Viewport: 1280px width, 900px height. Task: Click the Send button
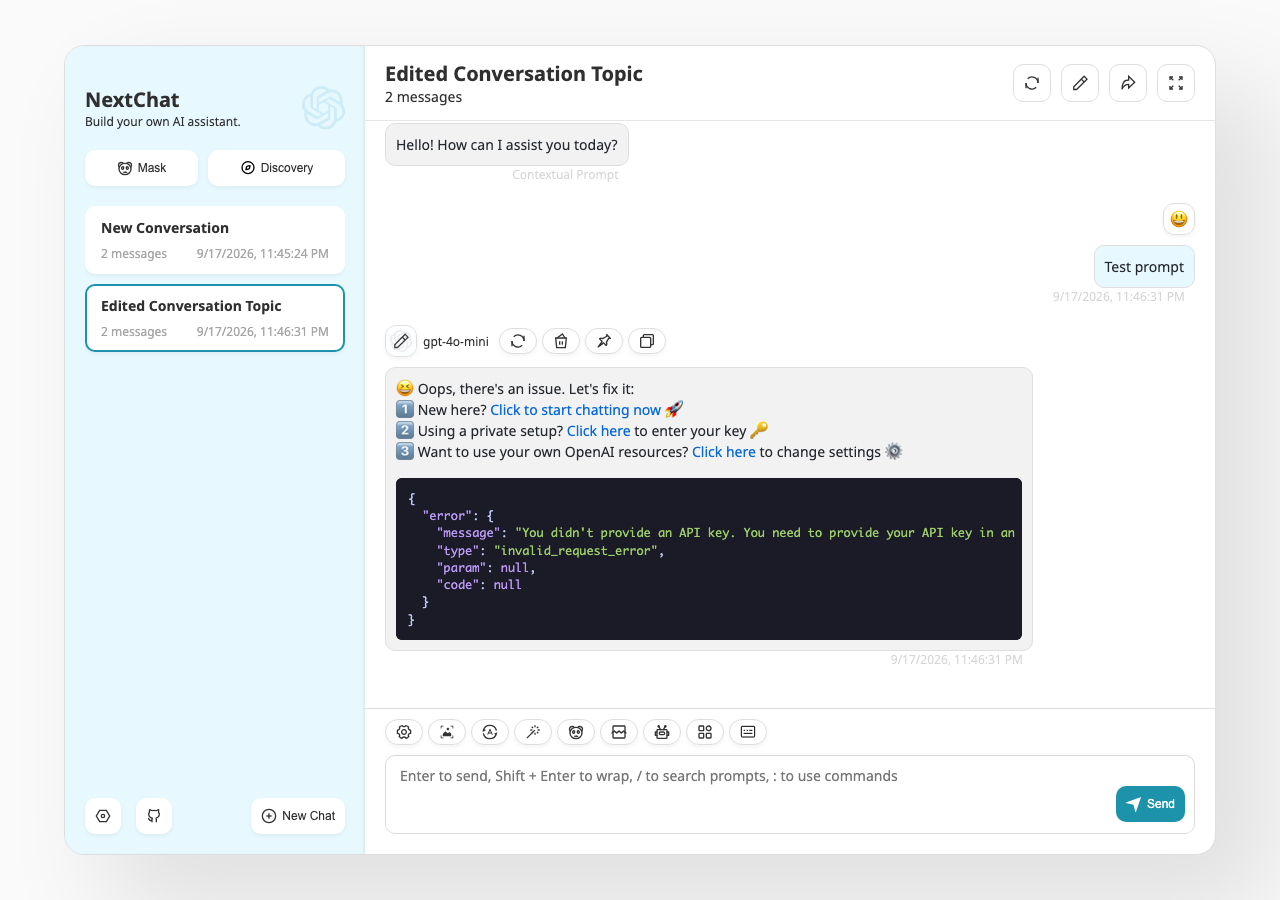tap(1150, 804)
